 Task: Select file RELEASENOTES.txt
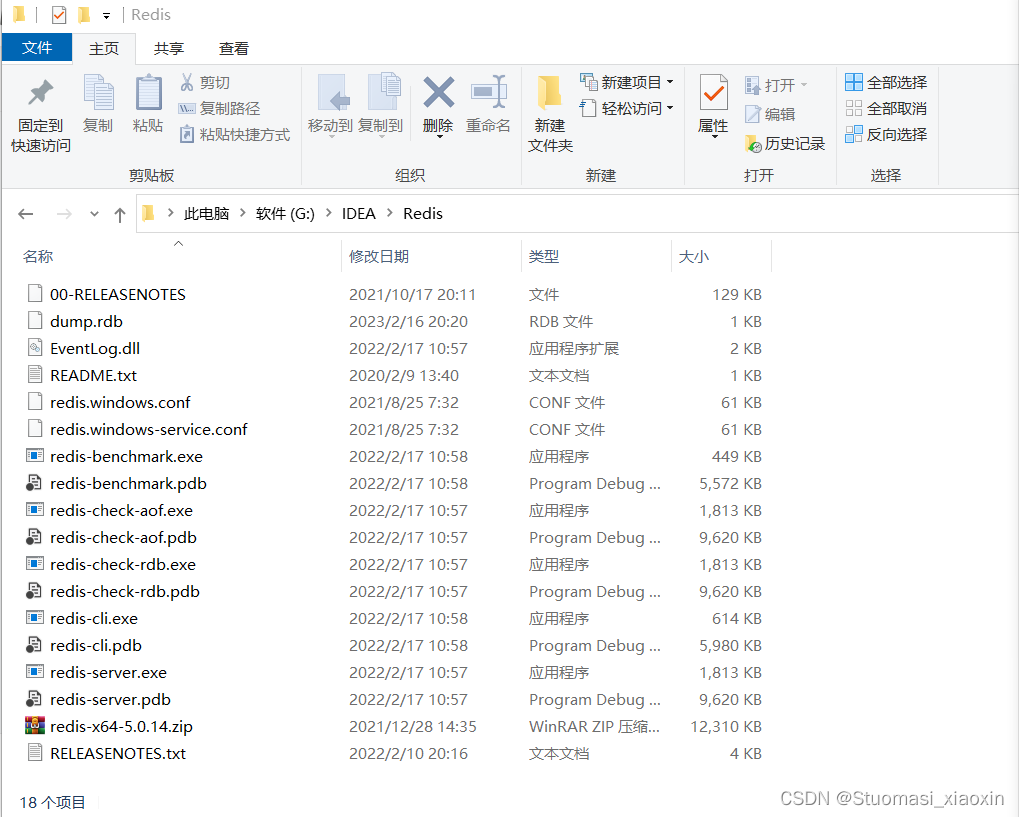(118, 753)
